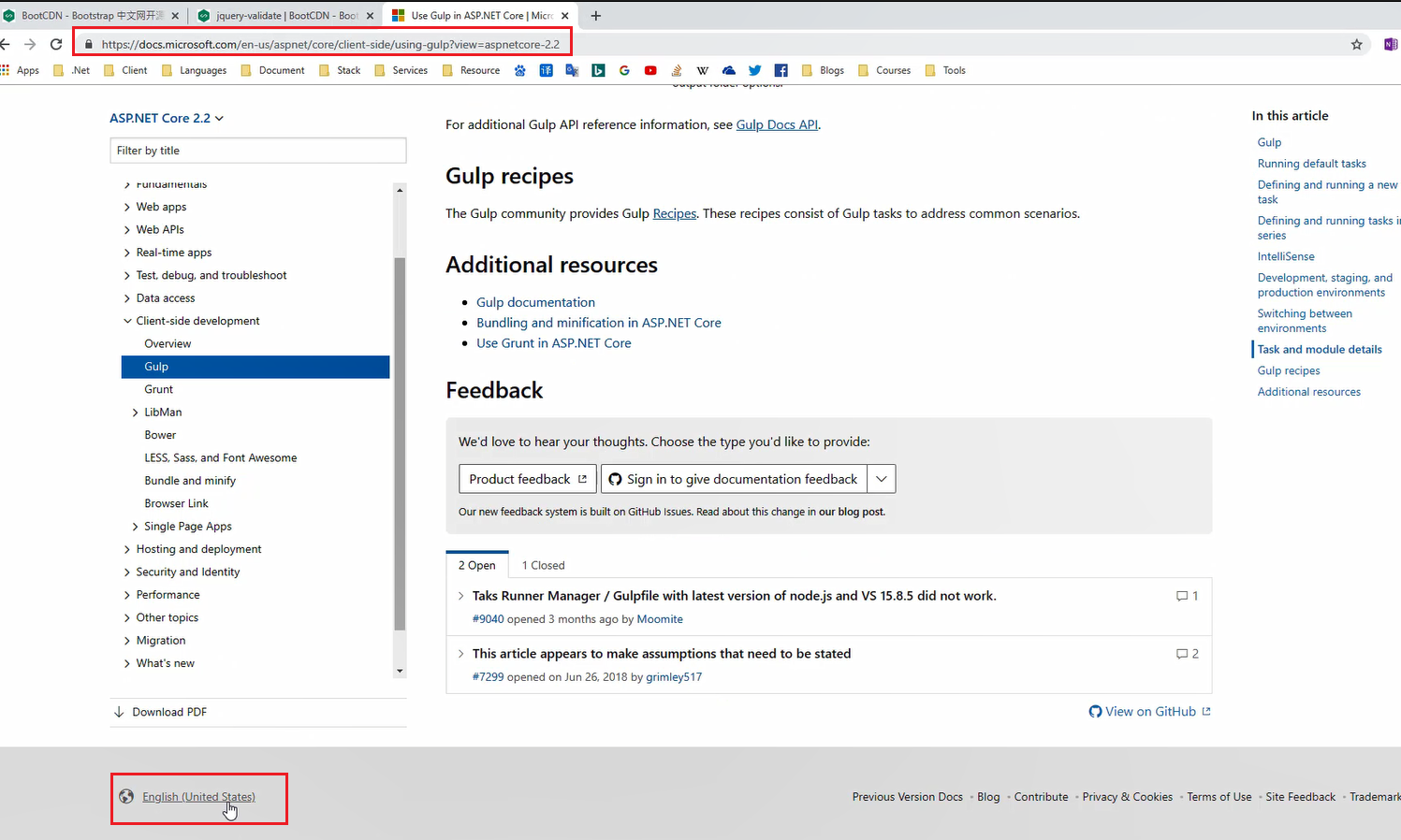1401x840 pixels.
Task: Open the YouTube bookmark icon
Action: (x=650, y=70)
